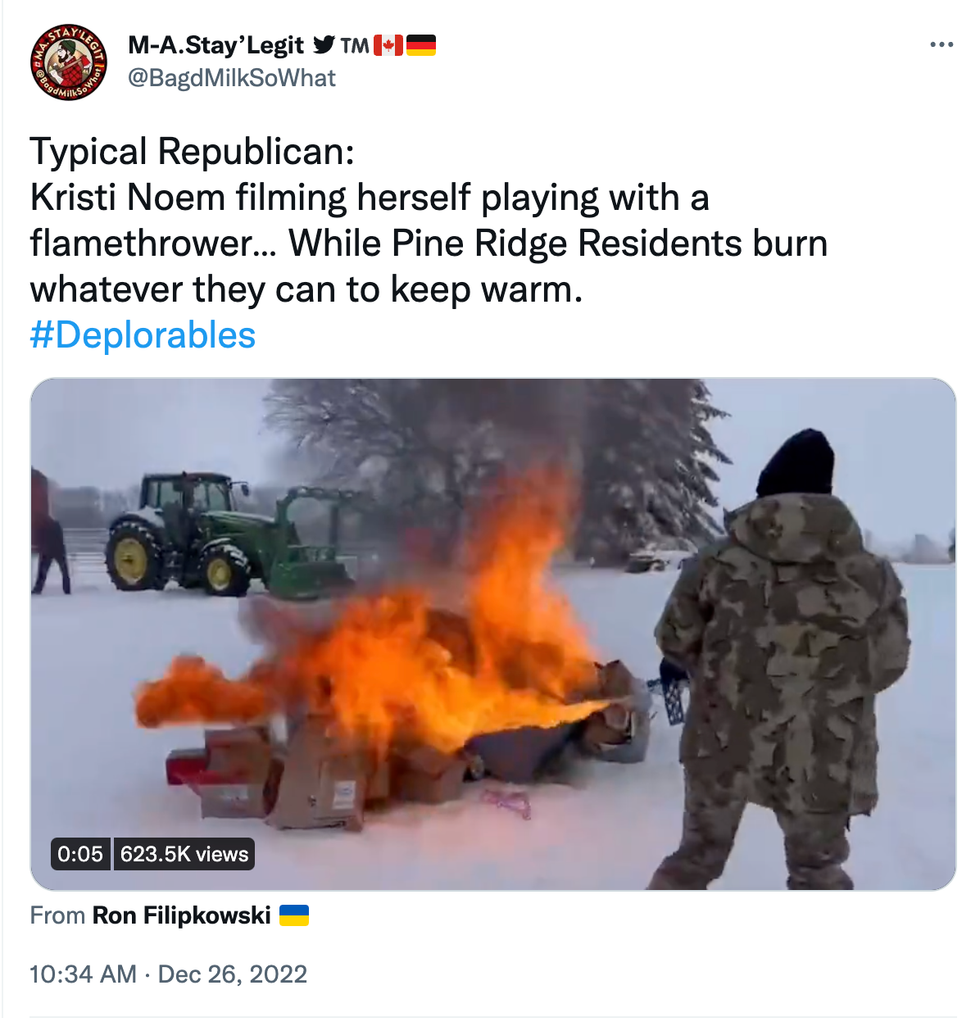Click the 0:05 video duration badge
The width and height of the screenshot is (980, 1018).
click(x=81, y=854)
